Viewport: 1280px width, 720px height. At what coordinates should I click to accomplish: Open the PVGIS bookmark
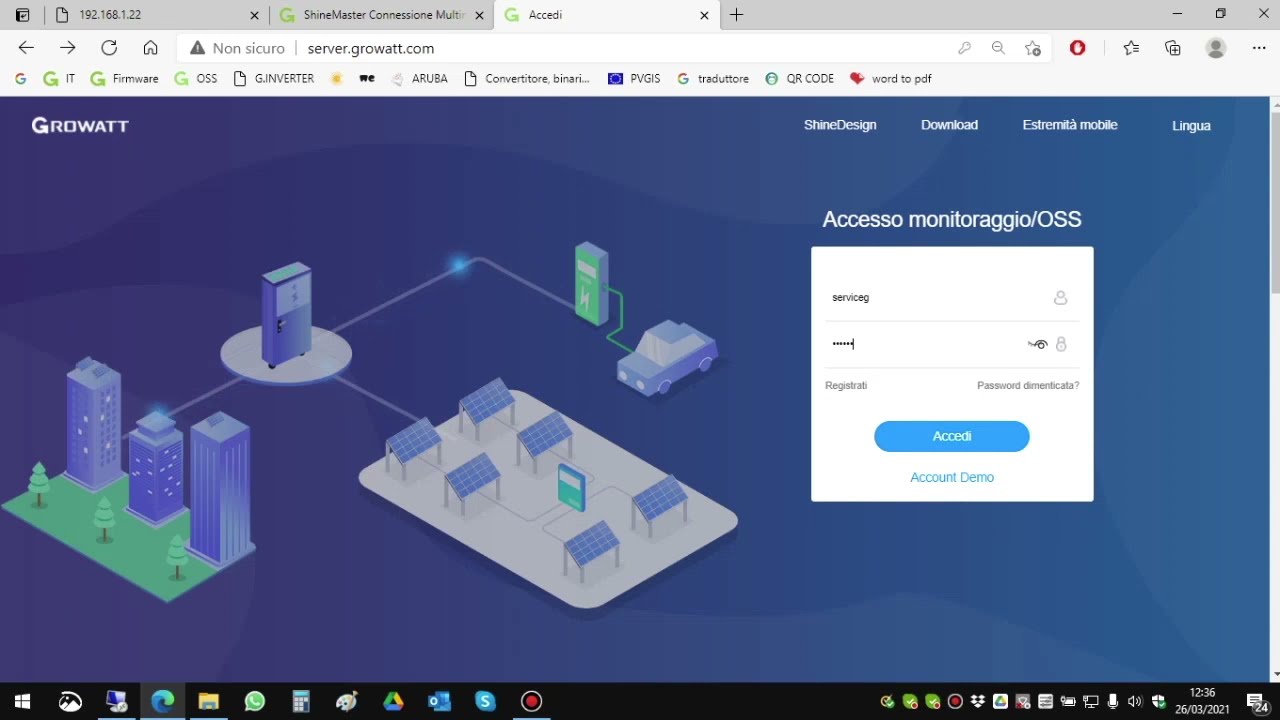click(x=634, y=78)
